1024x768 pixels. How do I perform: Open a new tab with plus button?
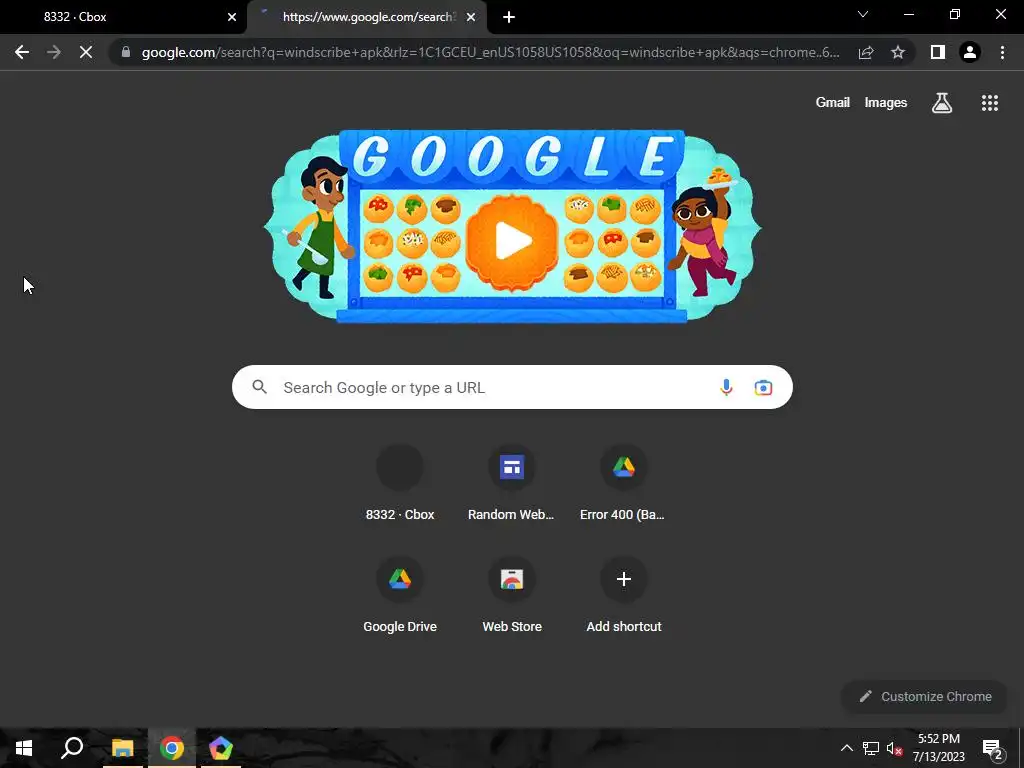coord(509,17)
